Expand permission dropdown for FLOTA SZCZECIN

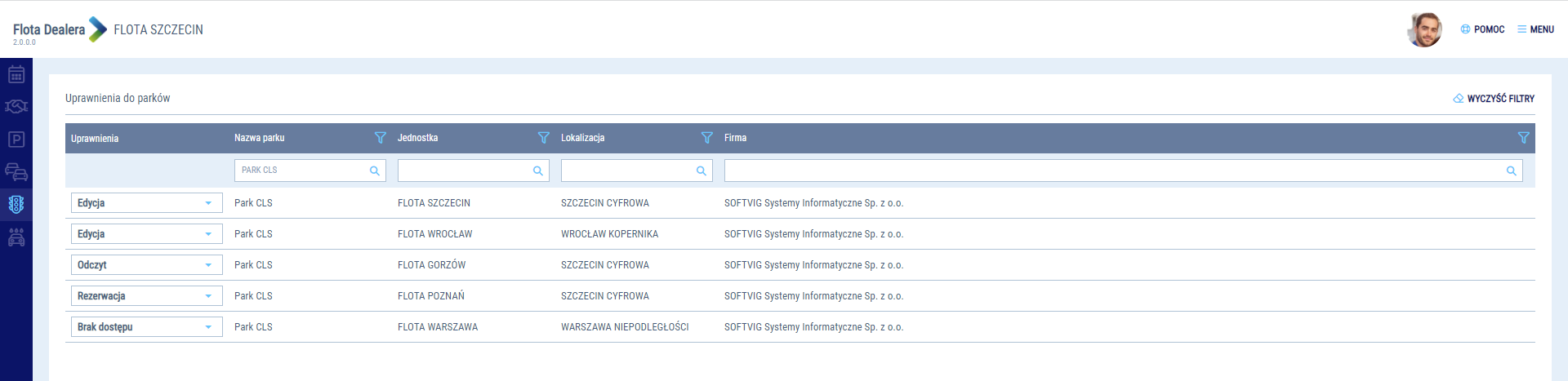tap(146, 203)
